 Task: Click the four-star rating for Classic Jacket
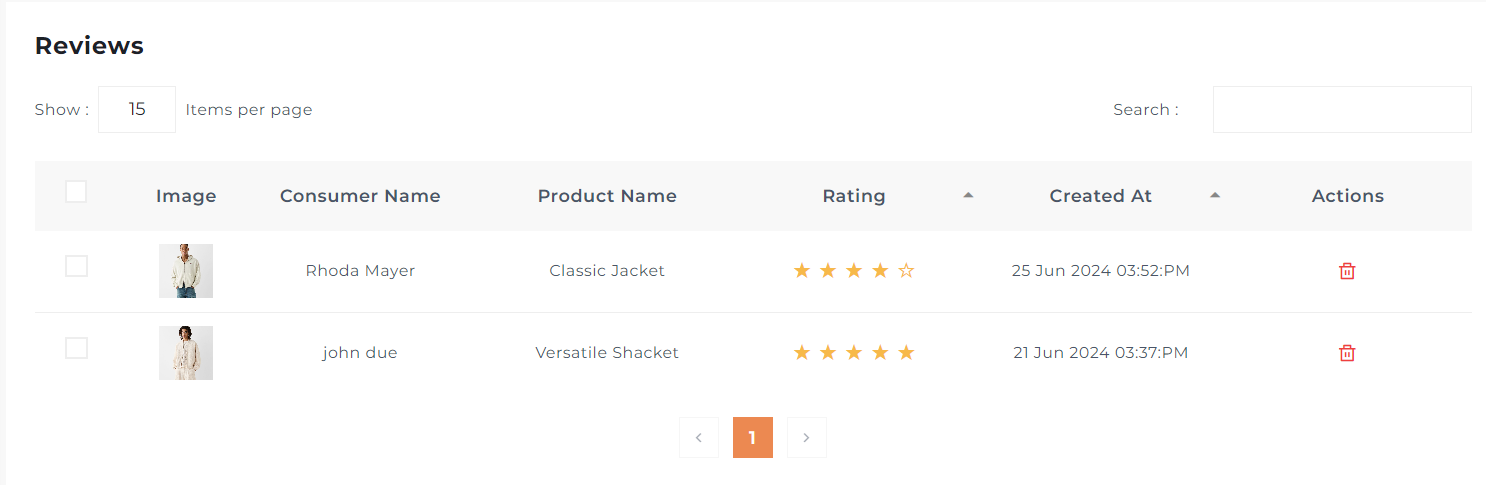click(x=853, y=271)
